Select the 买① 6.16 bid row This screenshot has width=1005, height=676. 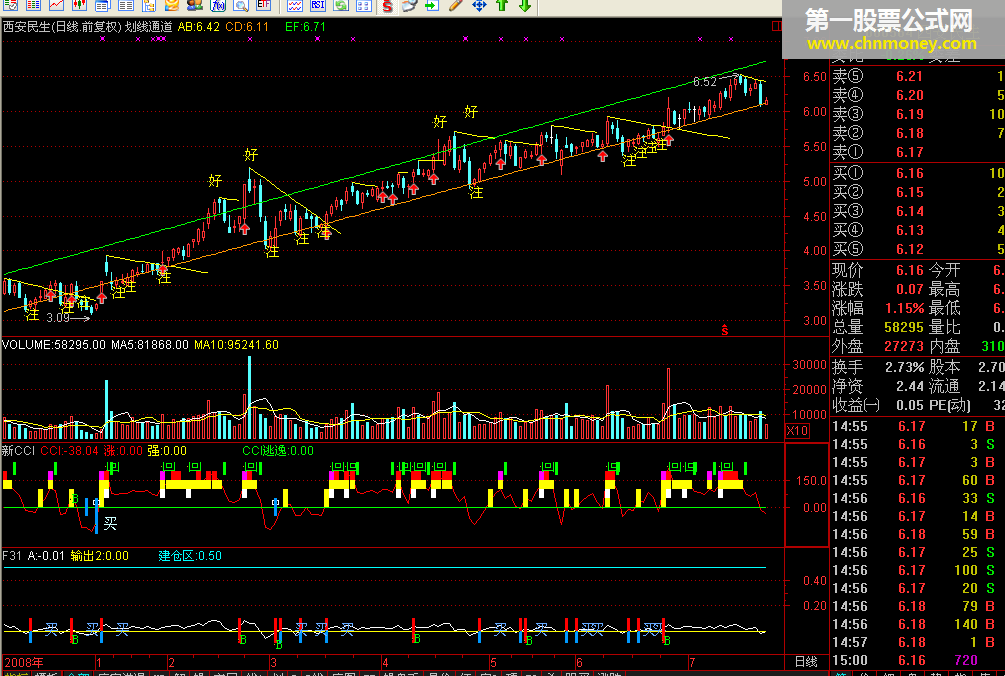[918, 173]
